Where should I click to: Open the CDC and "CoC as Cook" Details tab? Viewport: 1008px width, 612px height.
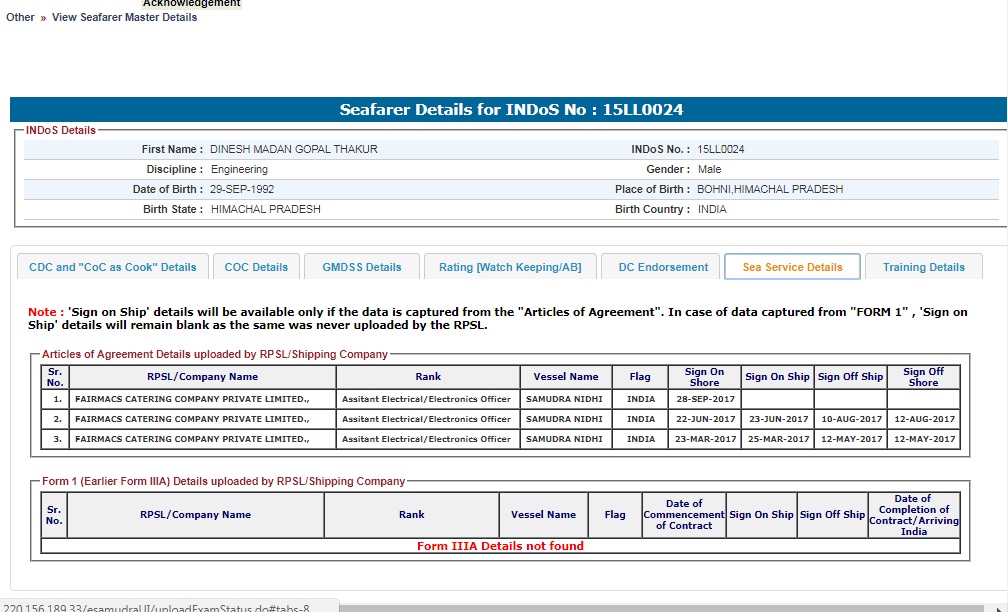tap(113, 267)
